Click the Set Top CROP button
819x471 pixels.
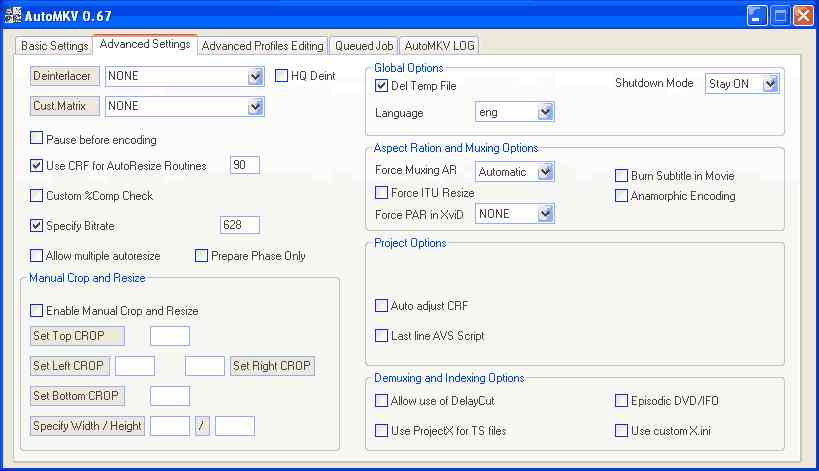77,336
